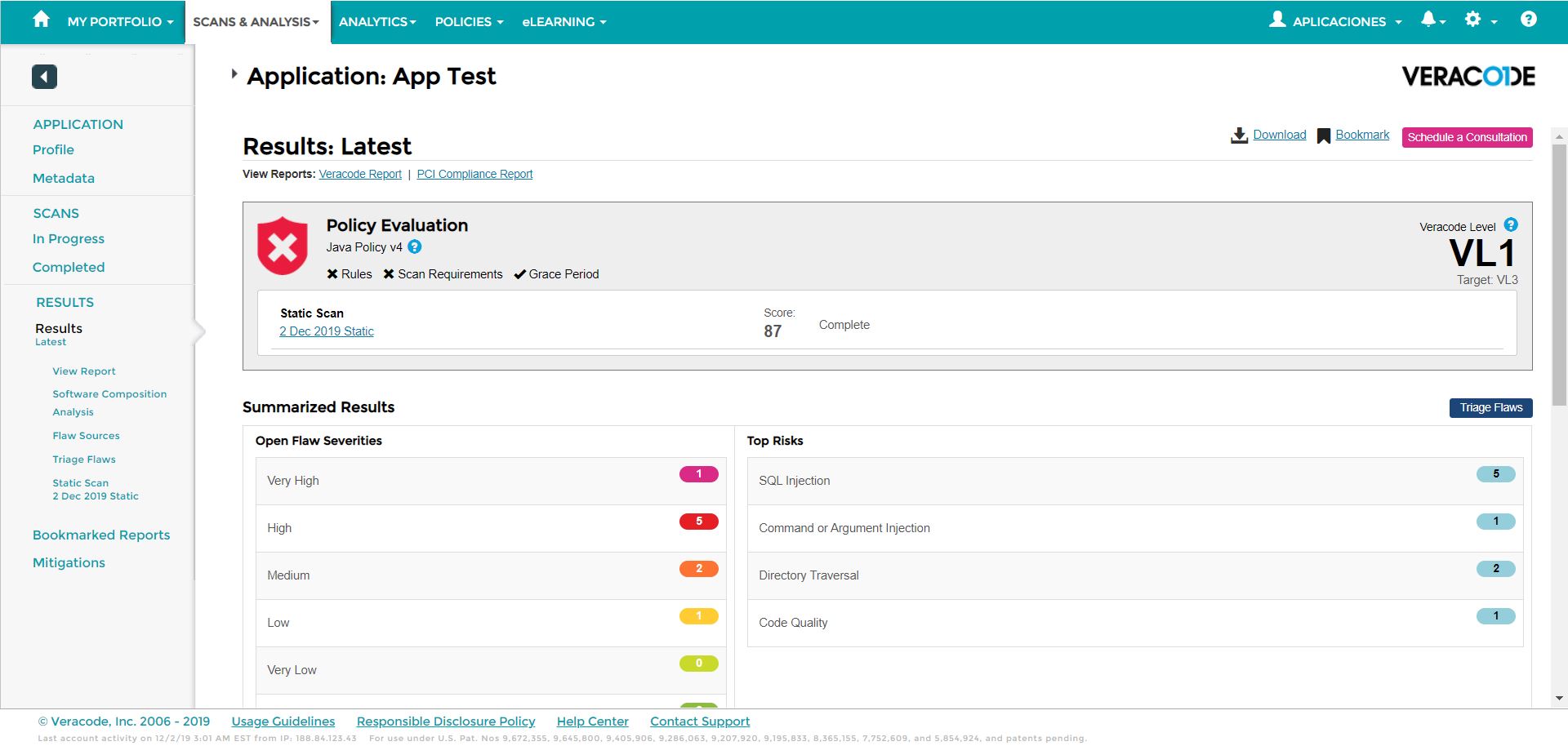Open the ANALYTICS dropdown

point(377,22)
